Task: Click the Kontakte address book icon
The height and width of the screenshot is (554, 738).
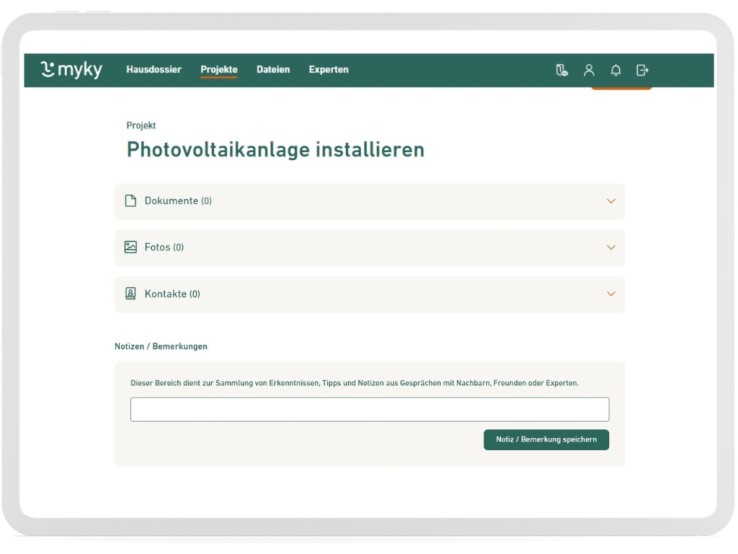Action: click(130, 294)
